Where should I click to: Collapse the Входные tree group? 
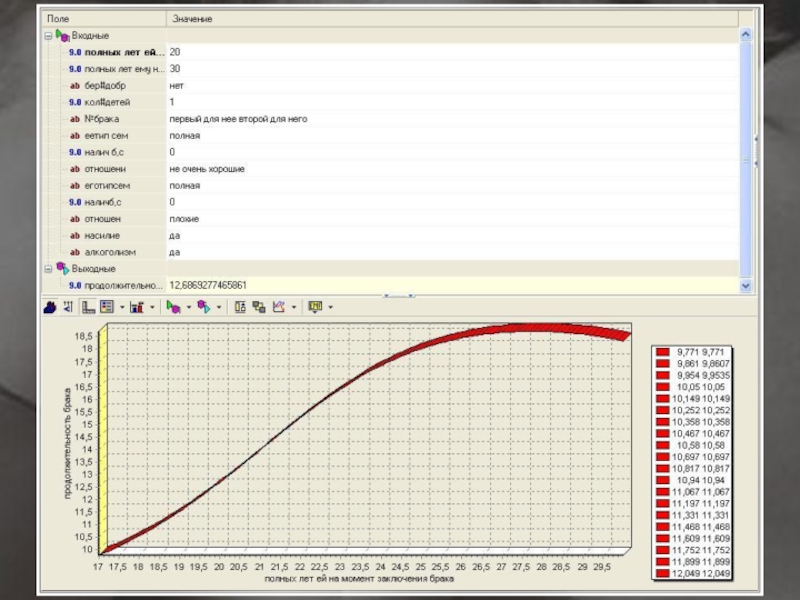[47, 35]
